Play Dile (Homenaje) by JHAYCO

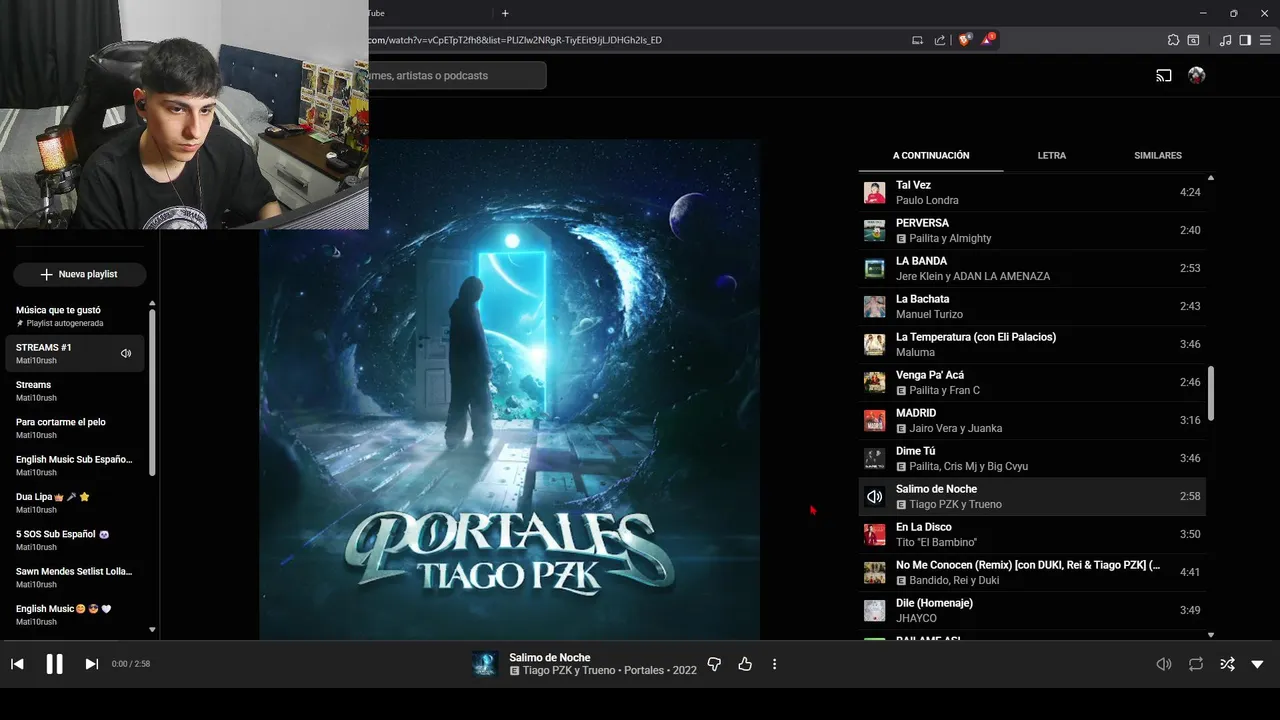coord(1032,610)
